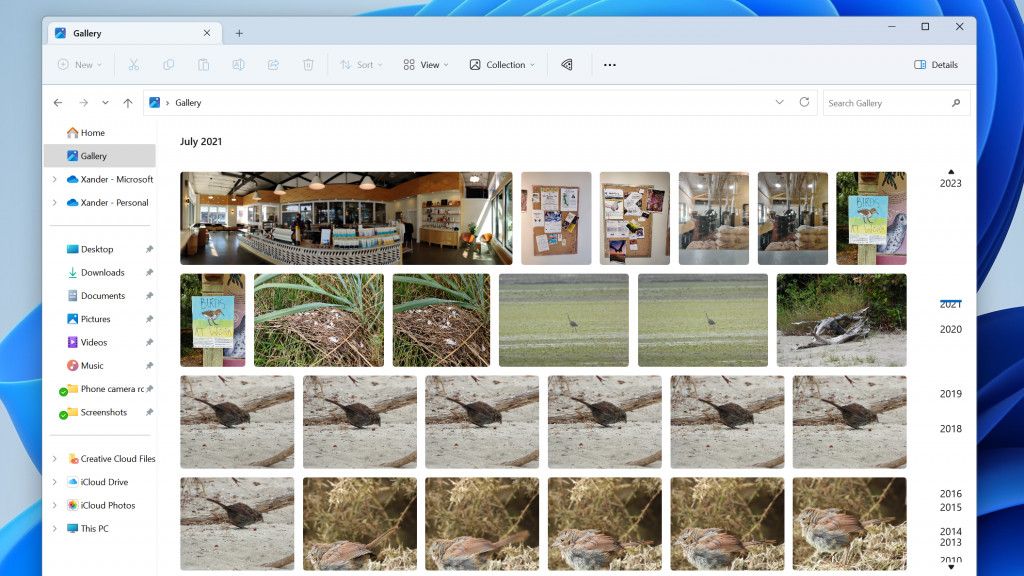The height and width of the screenshot is (576, 1024).
Task: Expand the Xander - Microsoft tree item
Action: click(53, 179)
